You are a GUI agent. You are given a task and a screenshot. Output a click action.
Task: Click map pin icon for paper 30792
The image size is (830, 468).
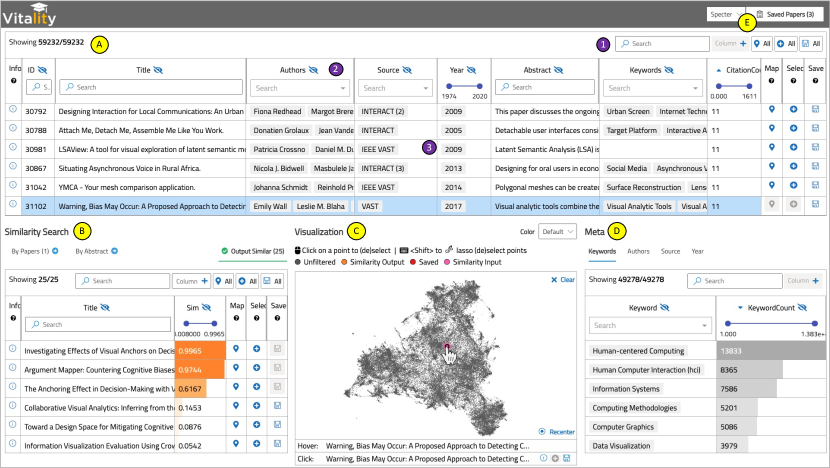(x=772, y=109)
